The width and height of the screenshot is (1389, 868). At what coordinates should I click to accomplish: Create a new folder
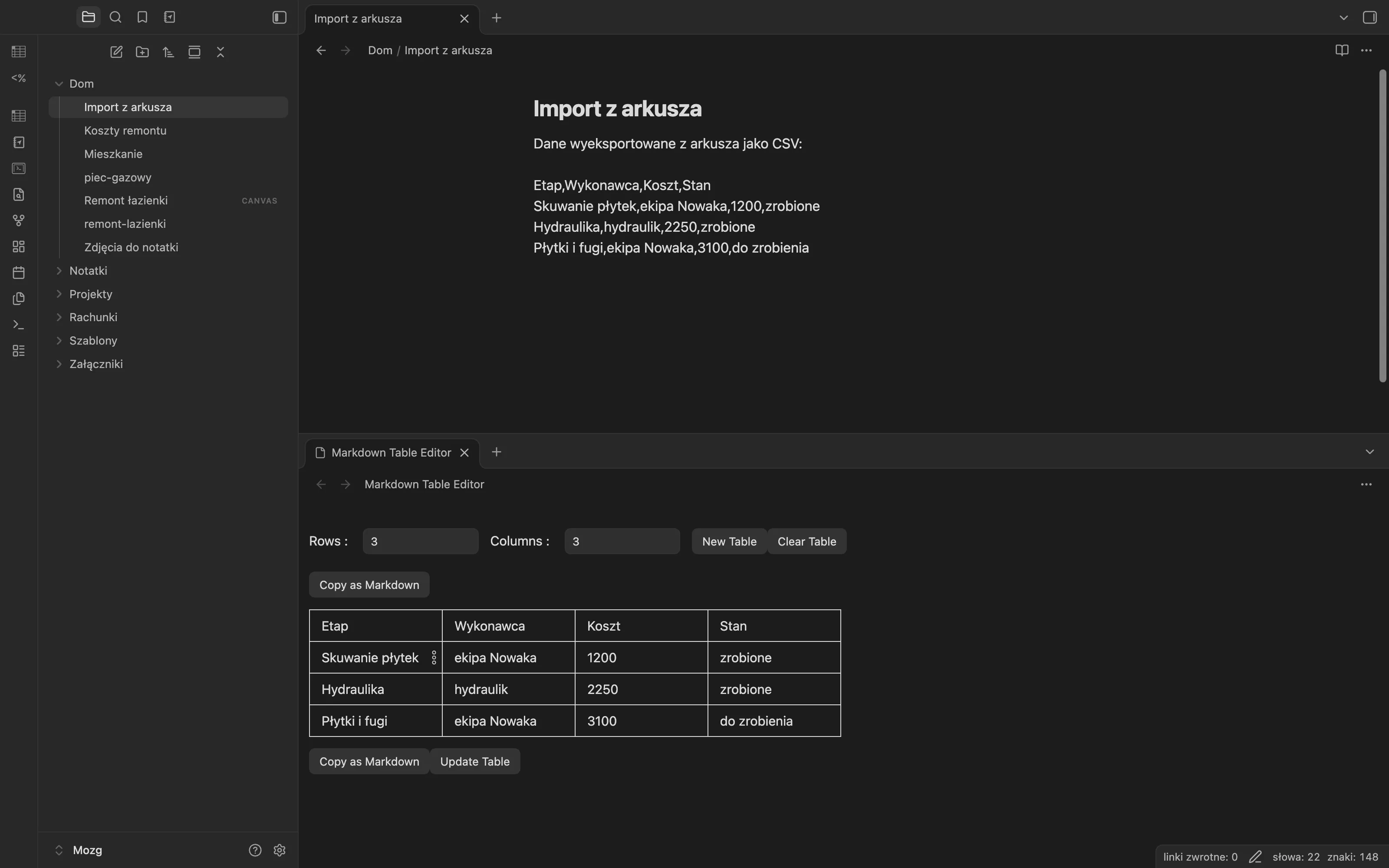click(142, 52)
